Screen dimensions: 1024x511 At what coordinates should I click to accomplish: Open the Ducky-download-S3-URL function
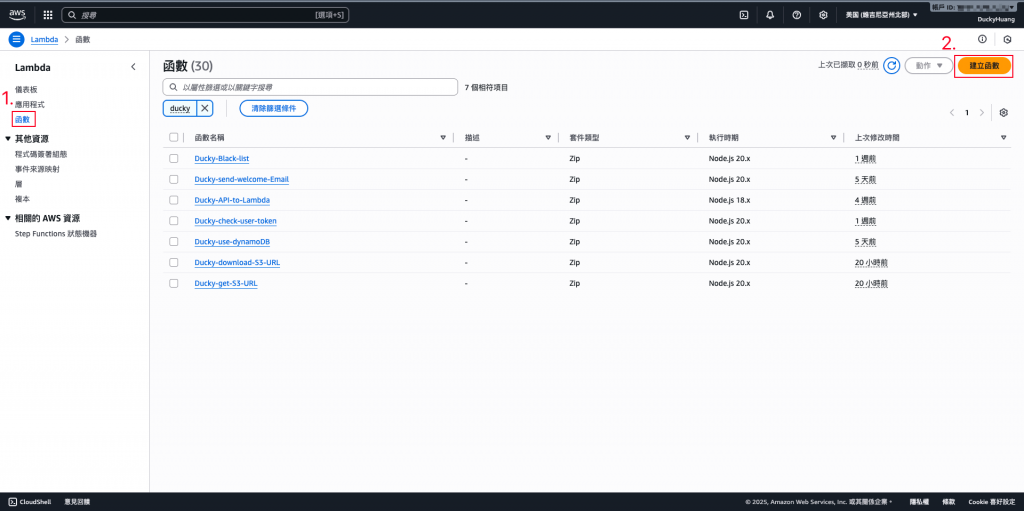238,263
